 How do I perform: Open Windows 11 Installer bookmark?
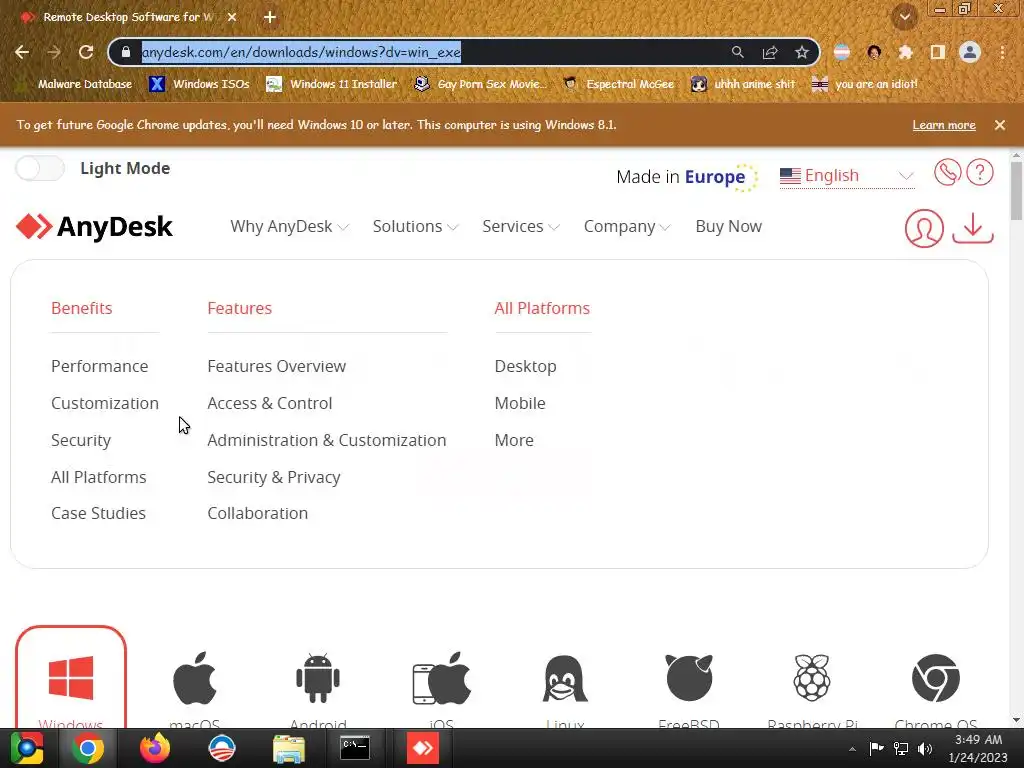(332, 84)
